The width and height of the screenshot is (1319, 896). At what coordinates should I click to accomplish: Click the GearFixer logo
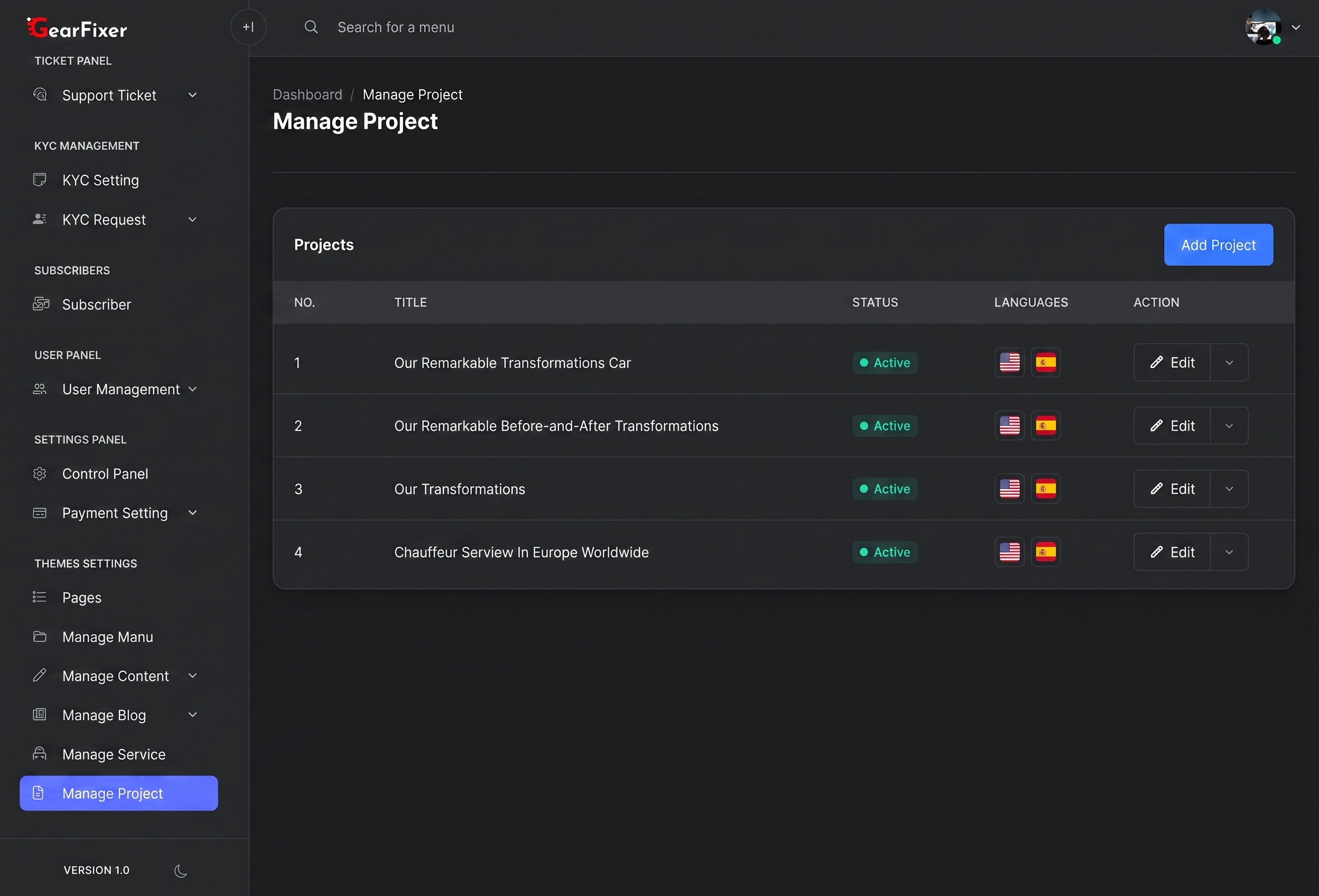pyautogui.click(x=77, y=28)
